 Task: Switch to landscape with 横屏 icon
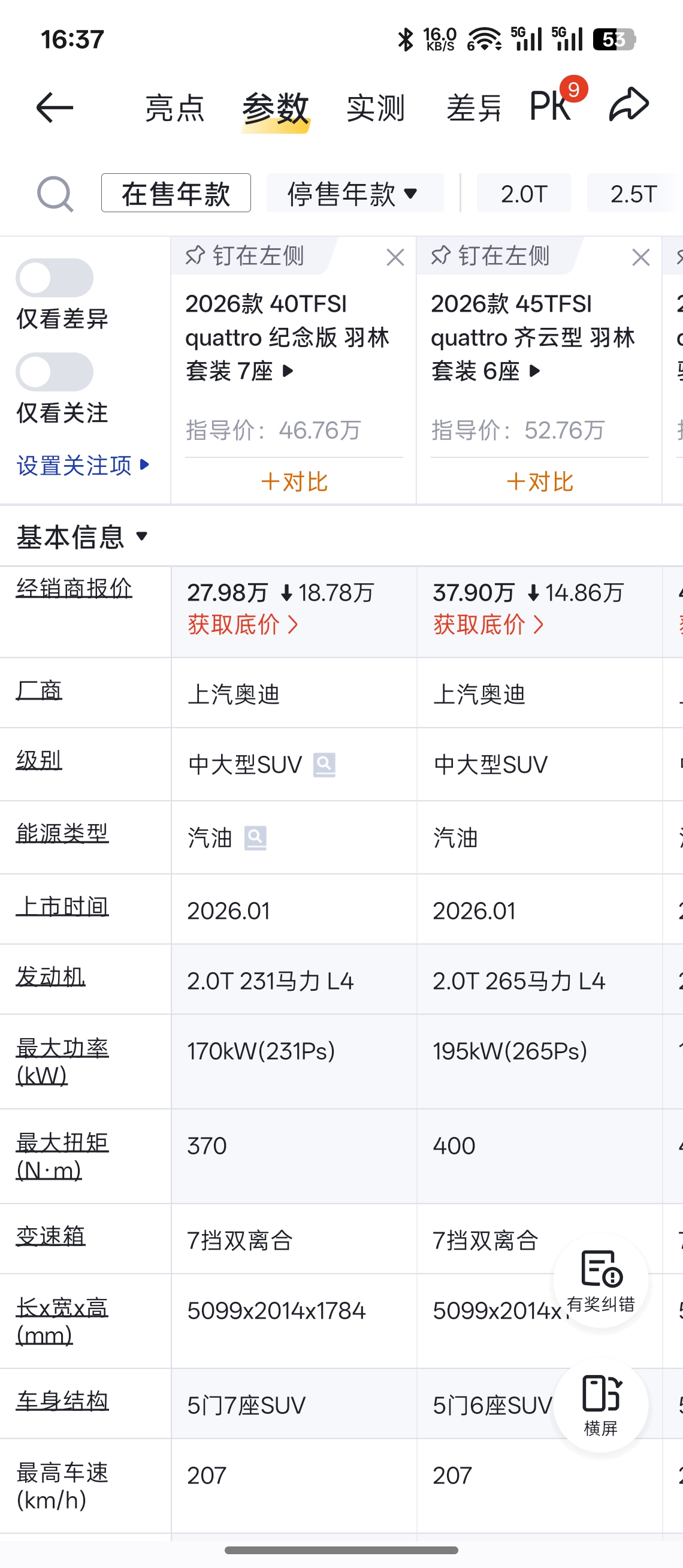tap(601, 1405)
